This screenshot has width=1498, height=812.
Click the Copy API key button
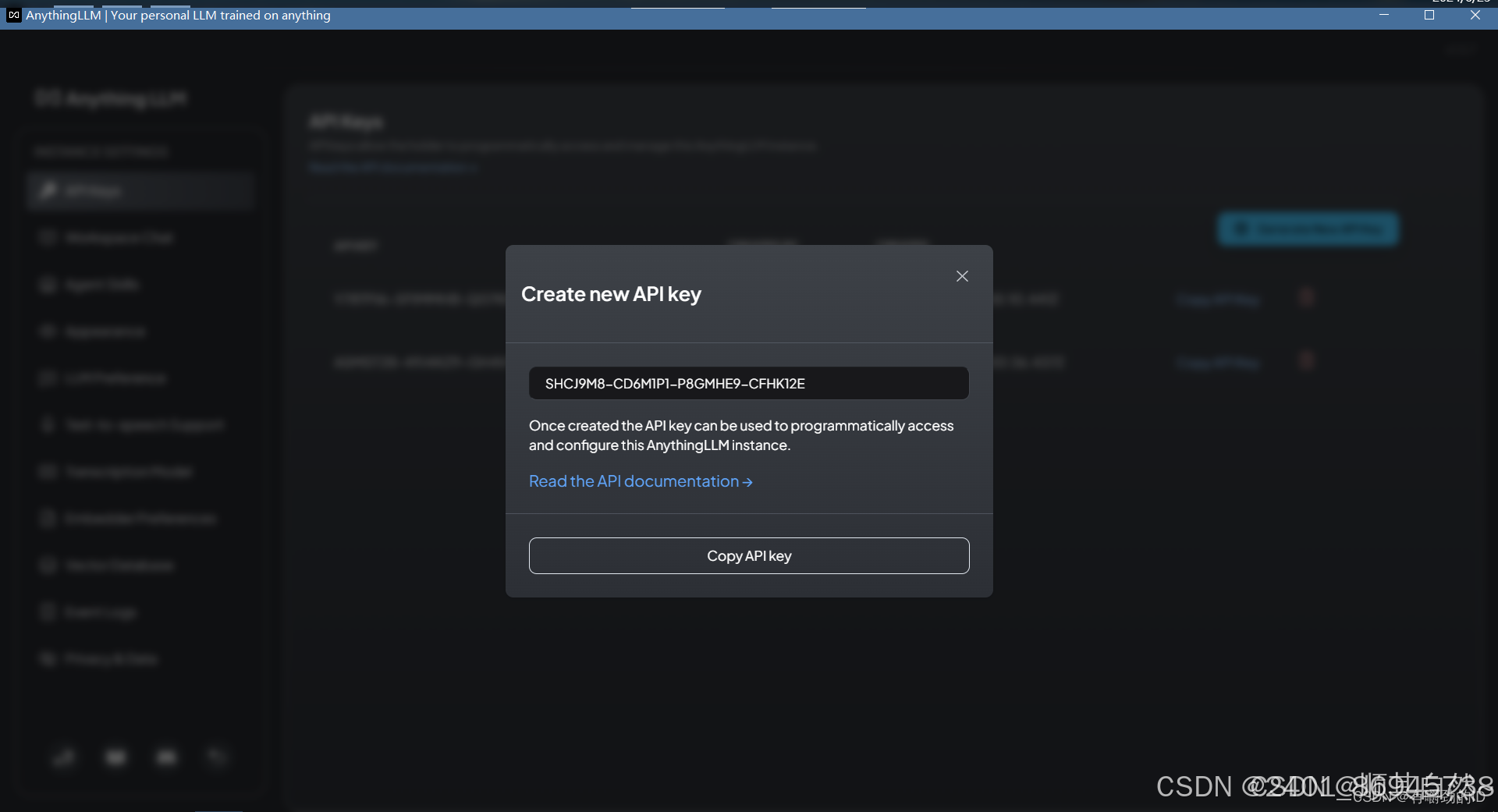point(749,555)
